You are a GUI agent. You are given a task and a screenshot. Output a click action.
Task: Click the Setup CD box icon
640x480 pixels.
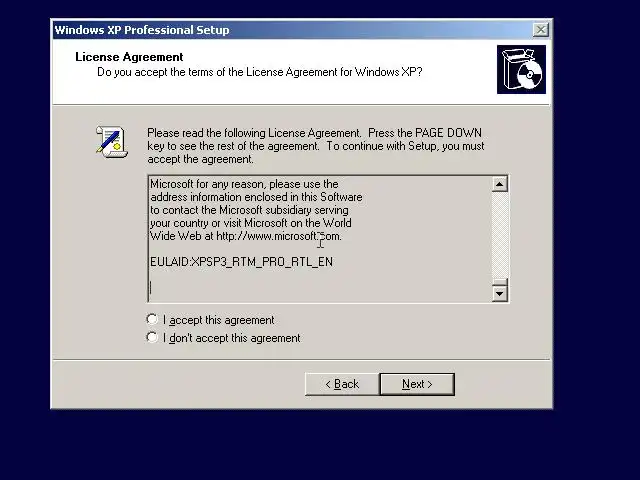(521, 69)
